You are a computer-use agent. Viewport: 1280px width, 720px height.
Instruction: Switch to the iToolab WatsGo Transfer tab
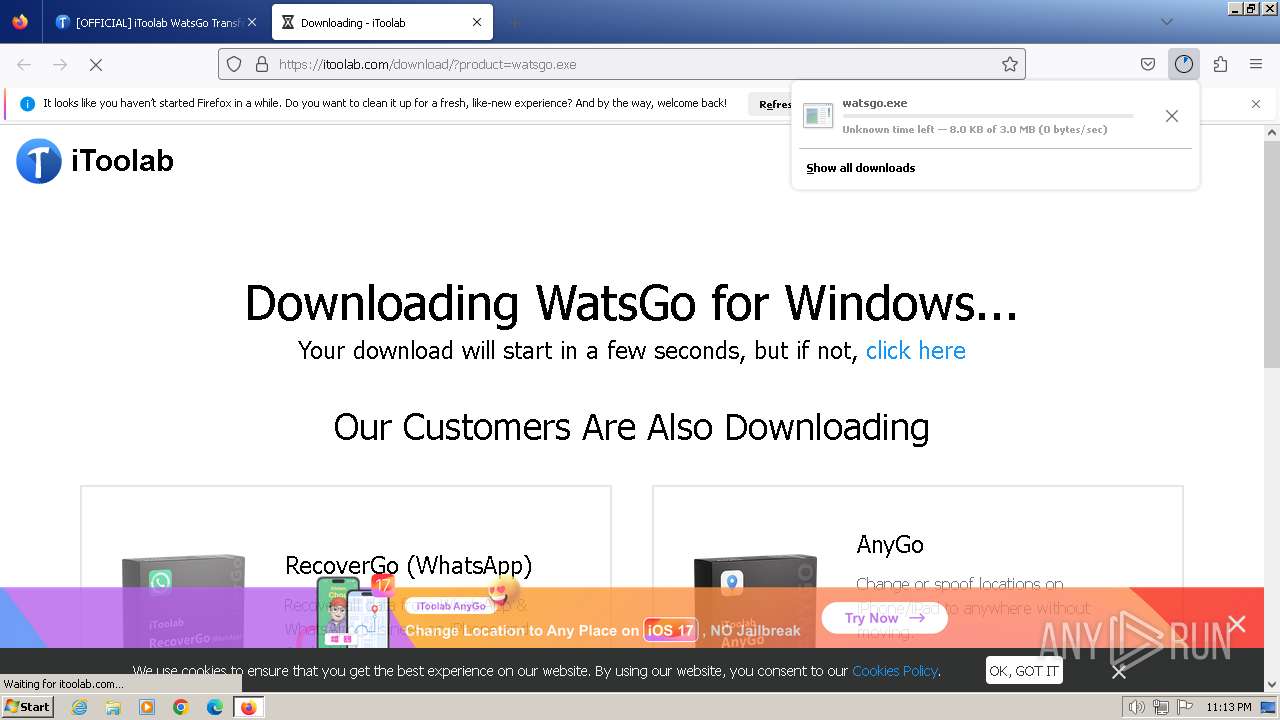(x=155, y=22)
